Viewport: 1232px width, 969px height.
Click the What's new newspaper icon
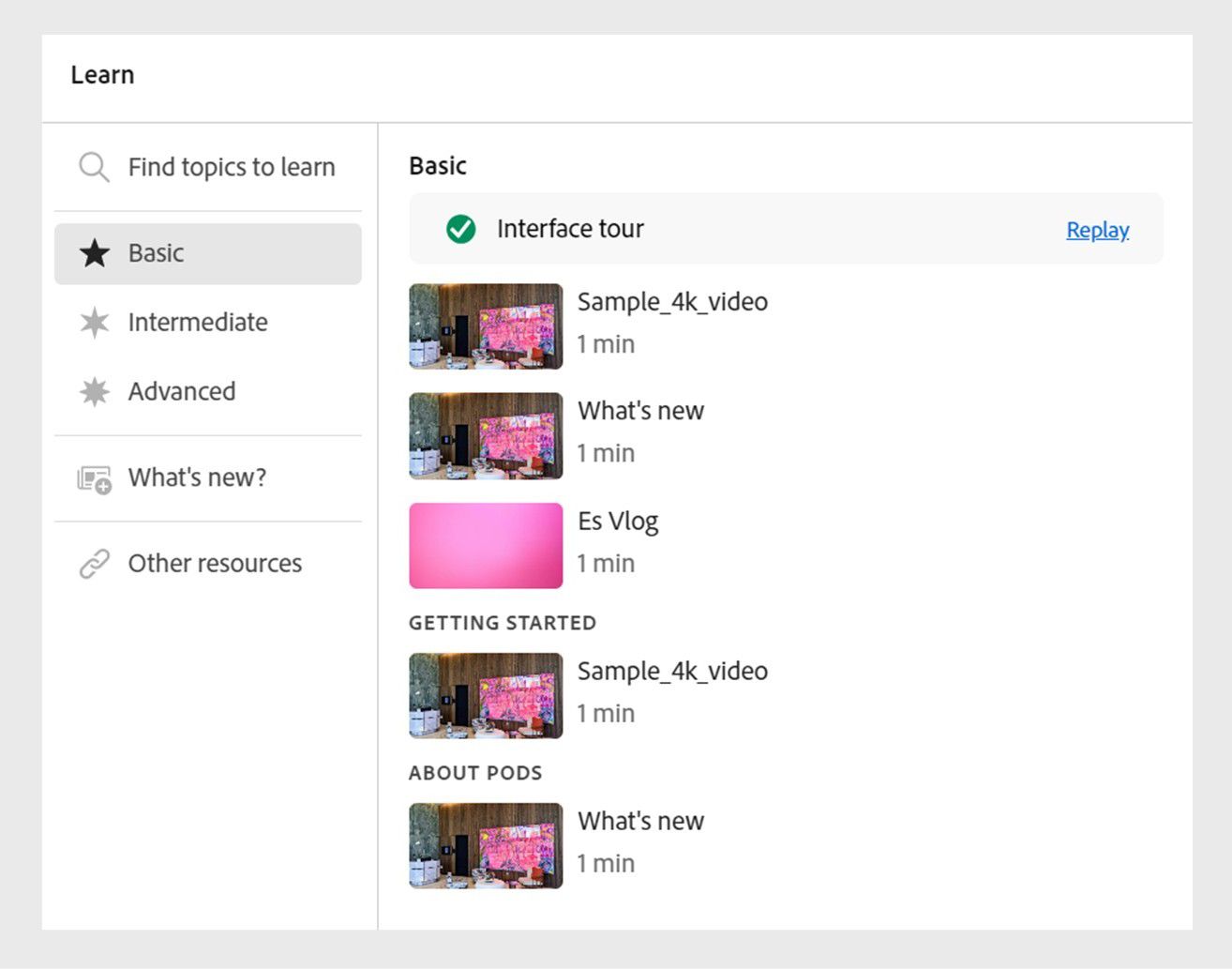click(x=93, y=478)
